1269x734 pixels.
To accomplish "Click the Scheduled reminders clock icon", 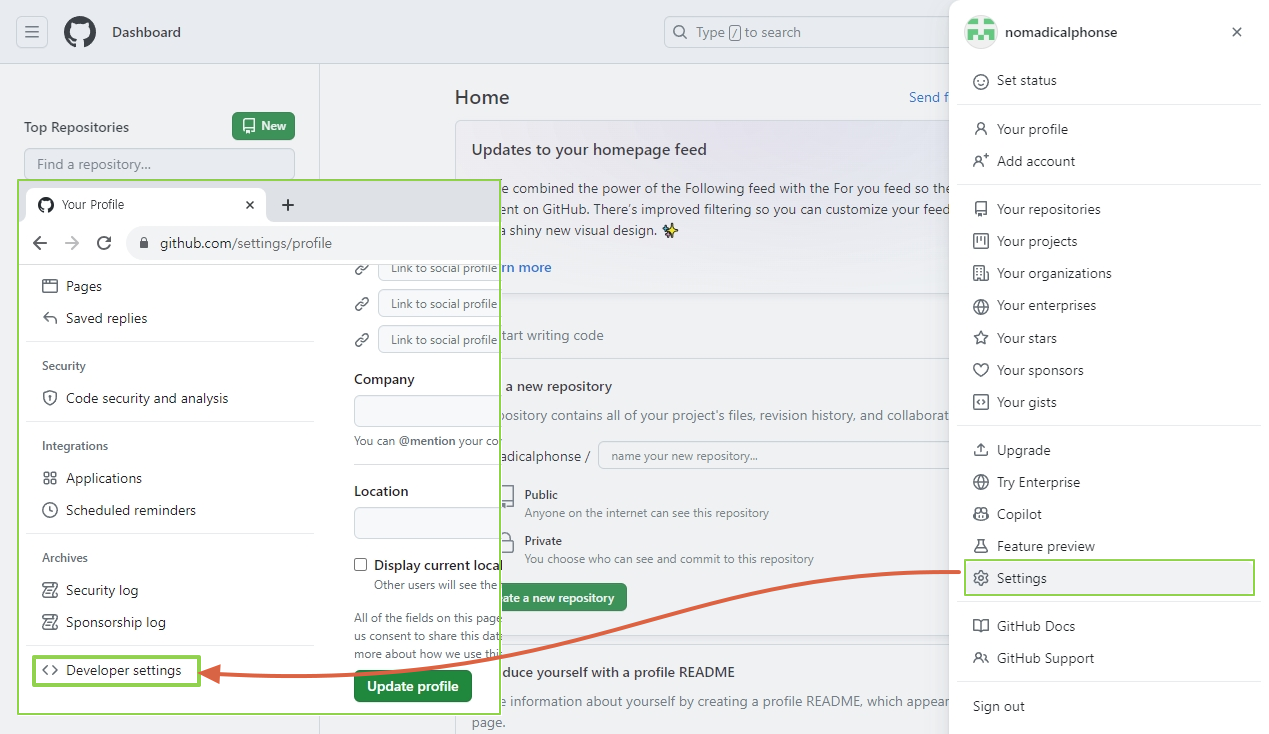I will [50, 510].
